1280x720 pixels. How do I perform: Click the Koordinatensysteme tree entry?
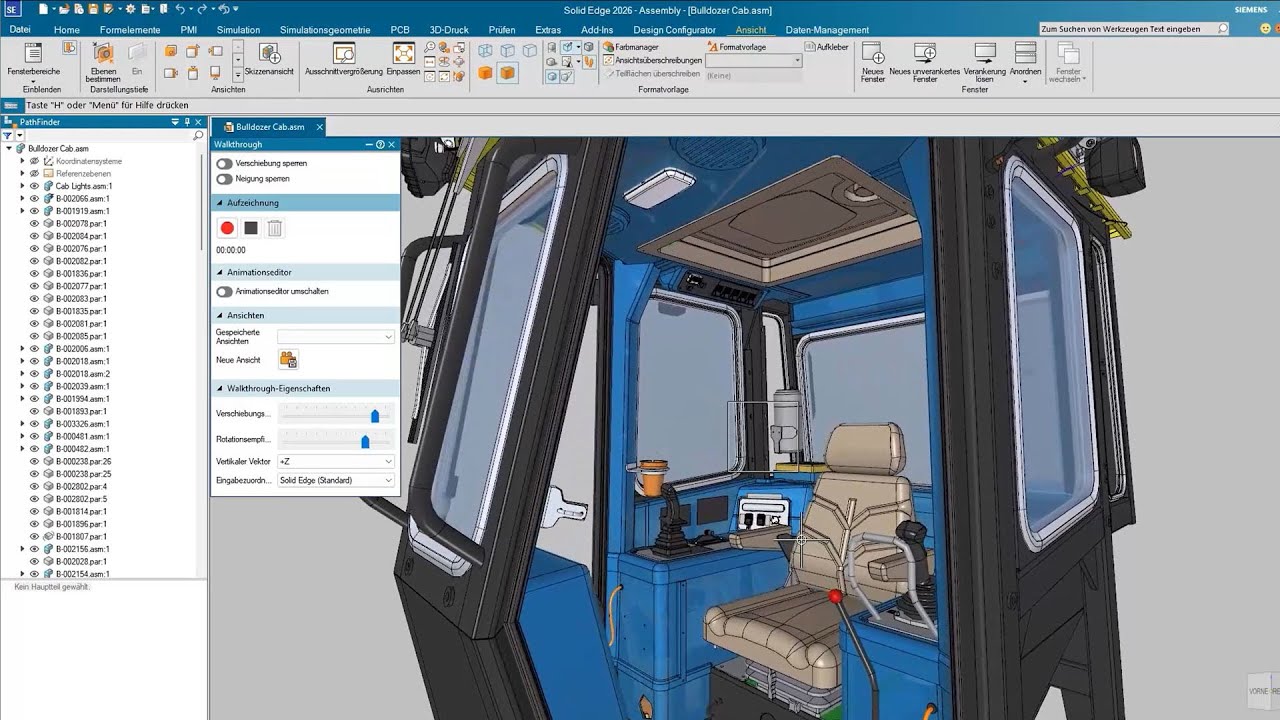pos(89,161)
